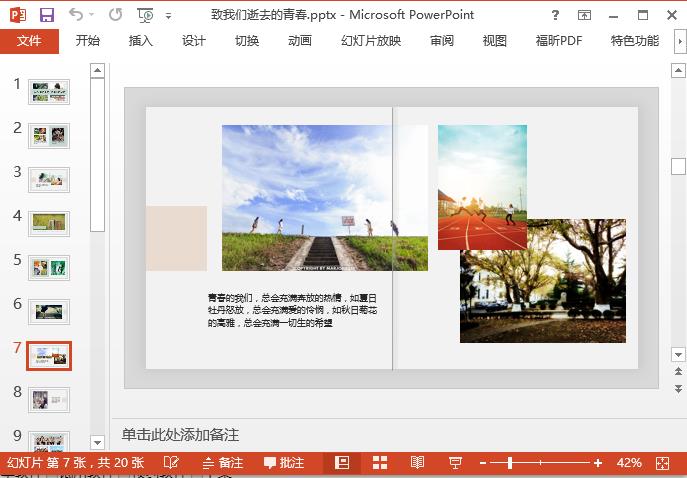Click the Save icon in quick access toolbar
Screen dimensions: 687x478
click(x=47, y=15)
